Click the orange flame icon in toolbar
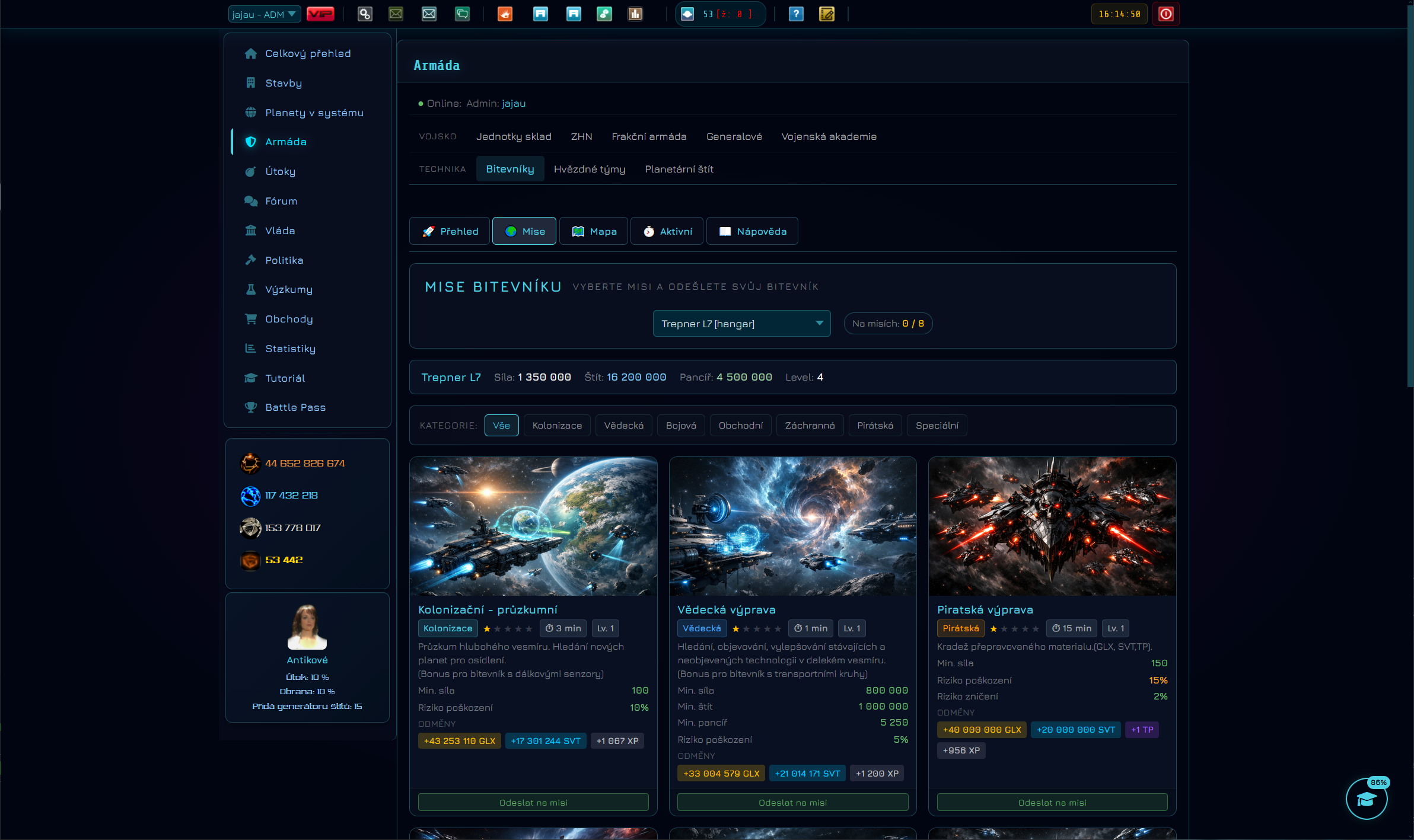The height and width of the screenshot is (840, 1414). point(505,14)
